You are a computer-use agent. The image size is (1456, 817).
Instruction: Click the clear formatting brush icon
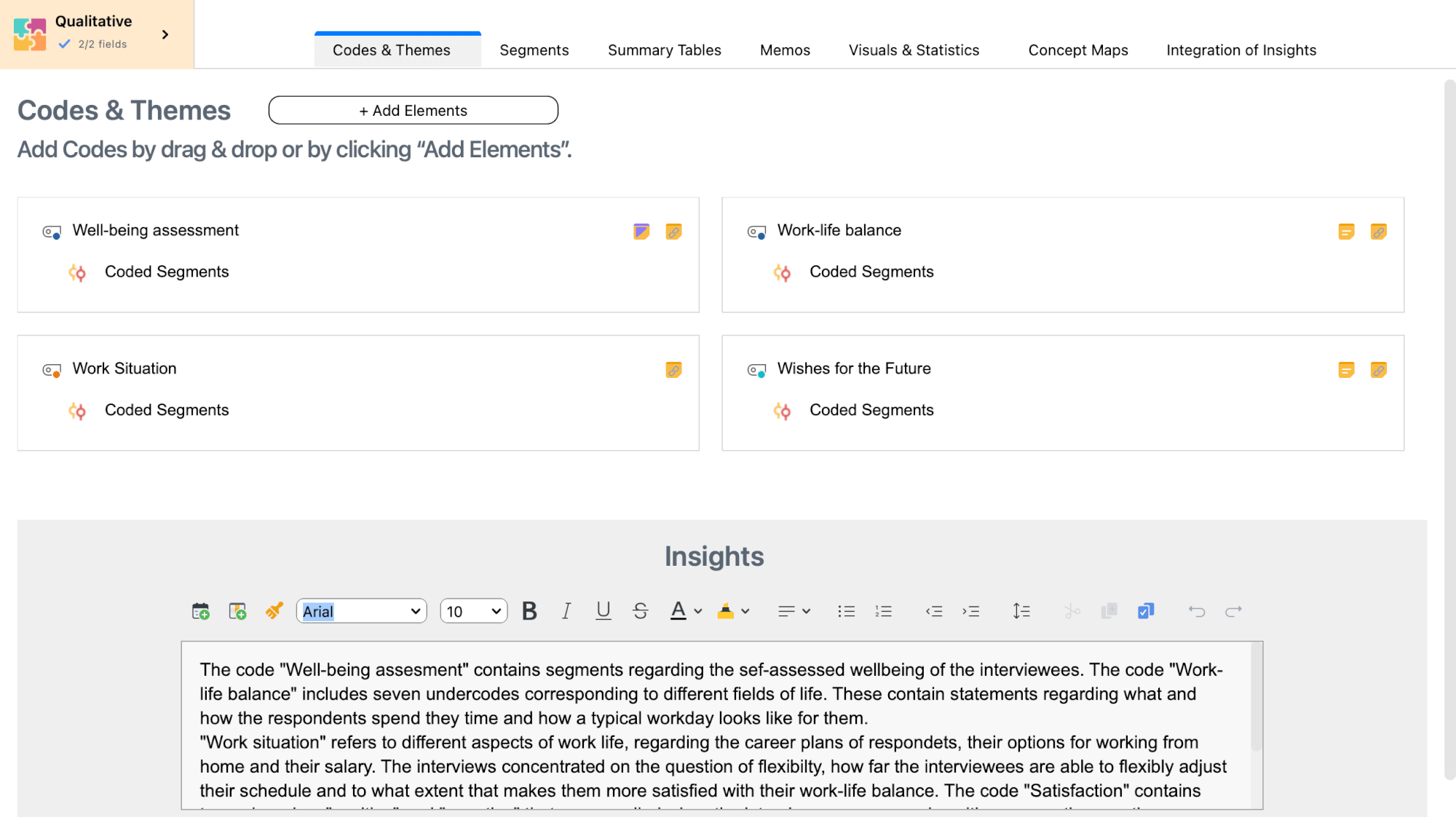tap(274, 611)
